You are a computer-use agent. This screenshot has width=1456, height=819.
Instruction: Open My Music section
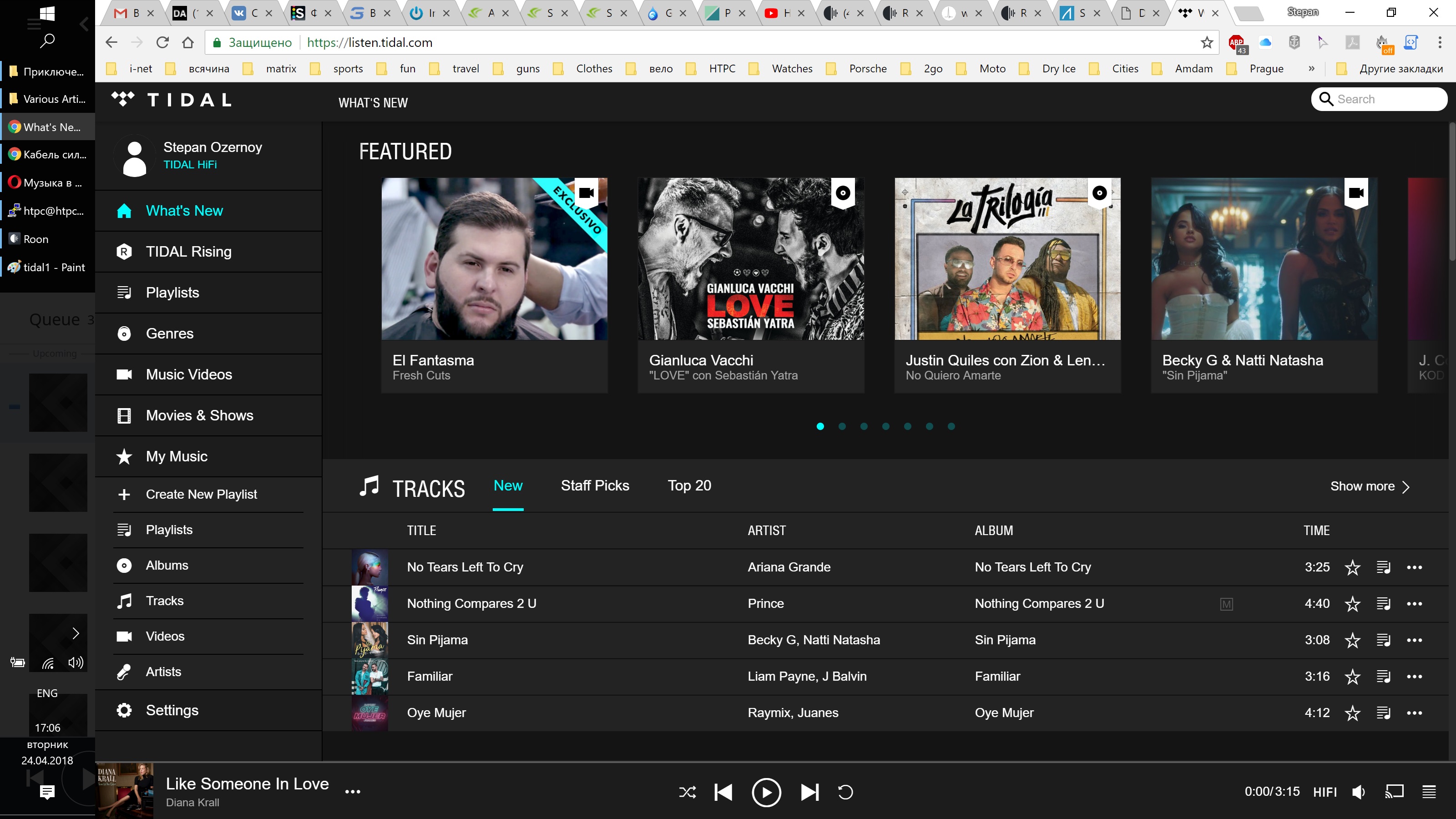coord(208,457)
